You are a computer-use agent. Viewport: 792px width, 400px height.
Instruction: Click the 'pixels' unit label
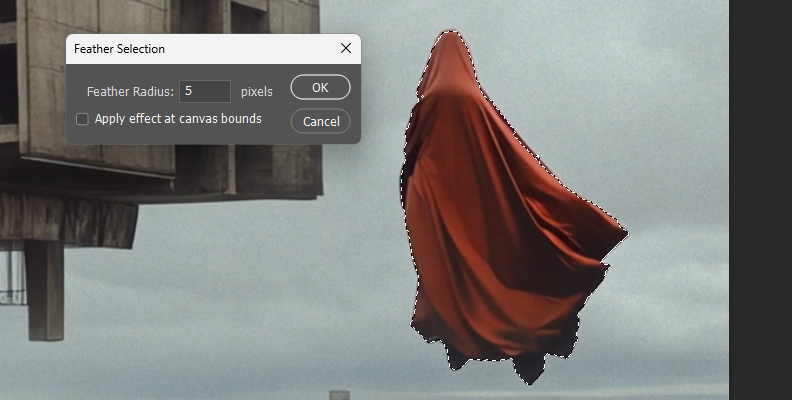(x=257, y=91)
